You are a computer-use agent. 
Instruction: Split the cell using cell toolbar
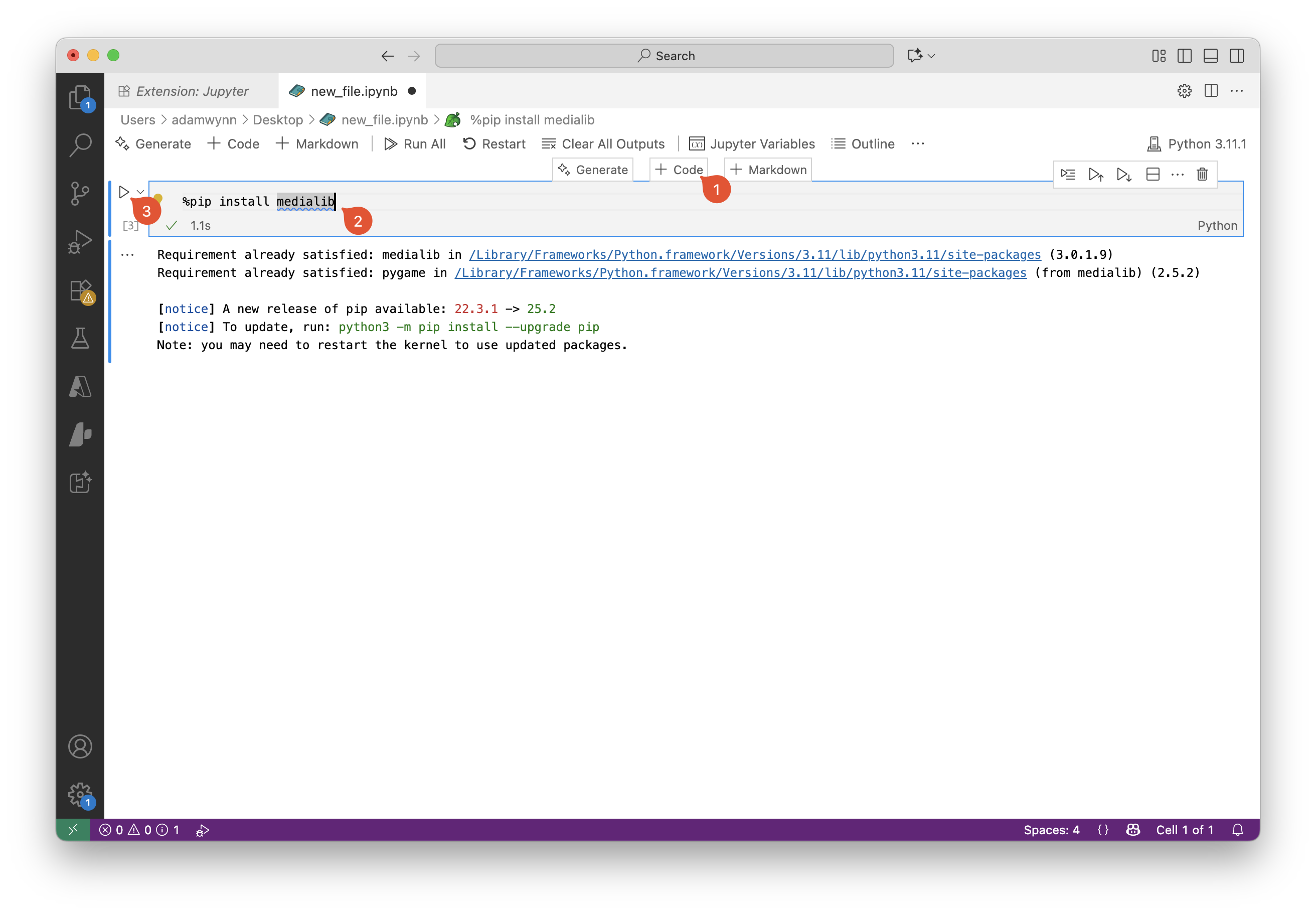click(1153, 174)
